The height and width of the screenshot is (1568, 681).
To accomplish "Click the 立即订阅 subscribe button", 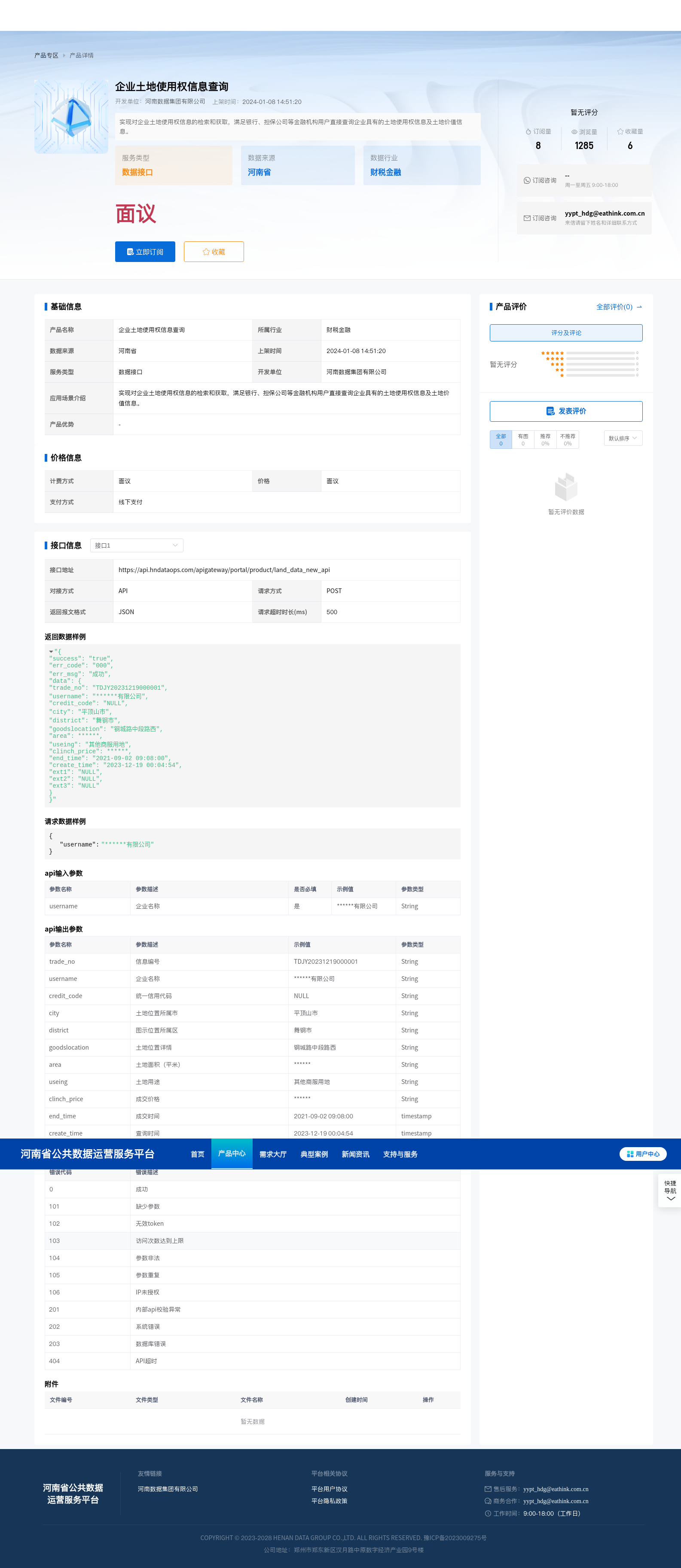I will click(x=145, y=251).
